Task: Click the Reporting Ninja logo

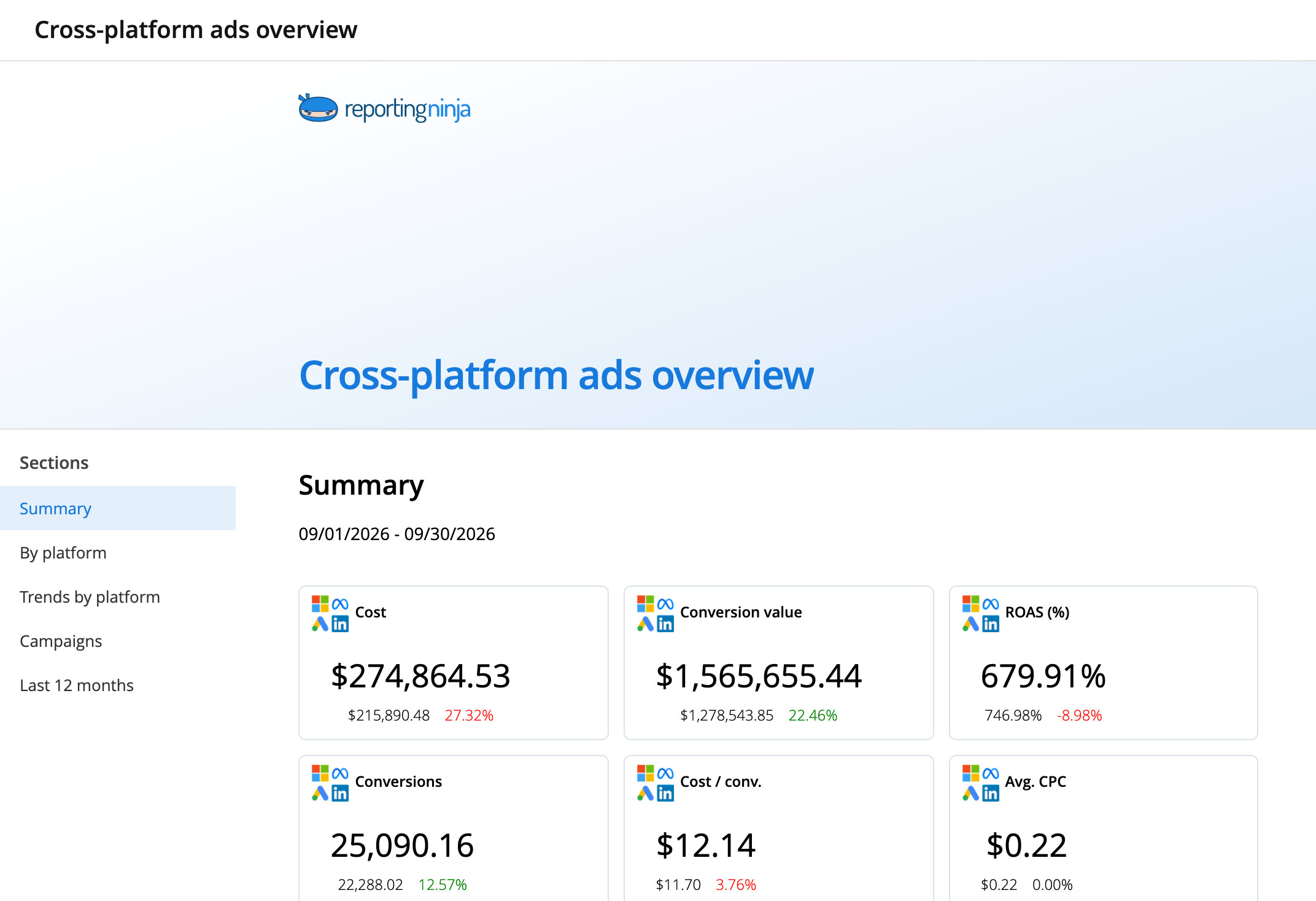Action: click(x=384, y=109)
